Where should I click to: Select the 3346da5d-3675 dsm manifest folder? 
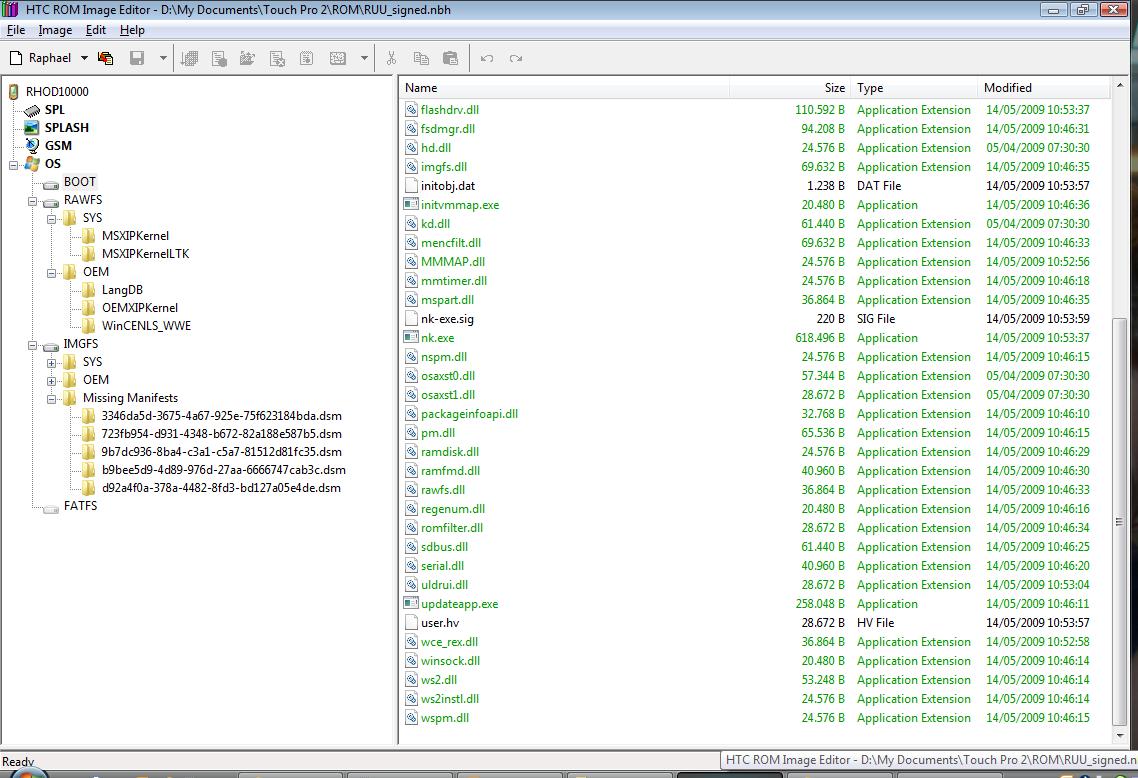point(221,416)
